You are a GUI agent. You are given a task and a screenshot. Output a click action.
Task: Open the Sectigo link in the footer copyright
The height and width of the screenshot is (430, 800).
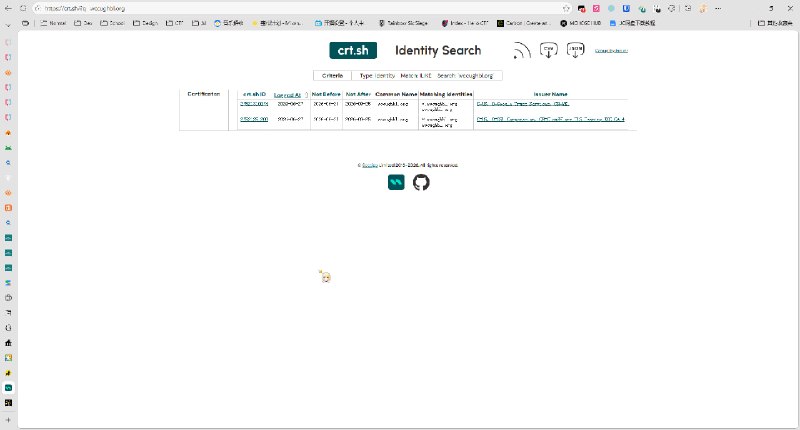click(x=370, y=165)
